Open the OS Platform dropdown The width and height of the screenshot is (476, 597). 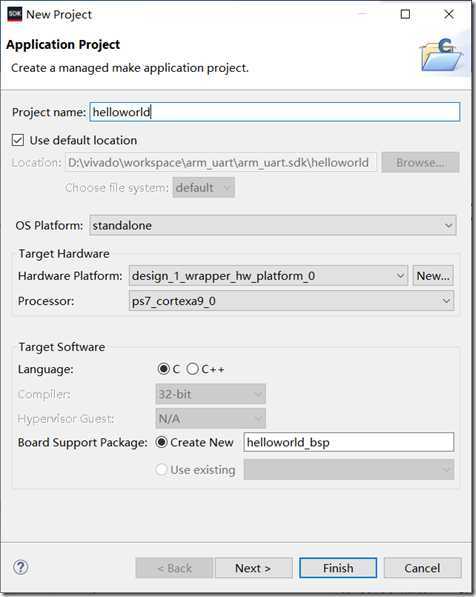(273, 225)
